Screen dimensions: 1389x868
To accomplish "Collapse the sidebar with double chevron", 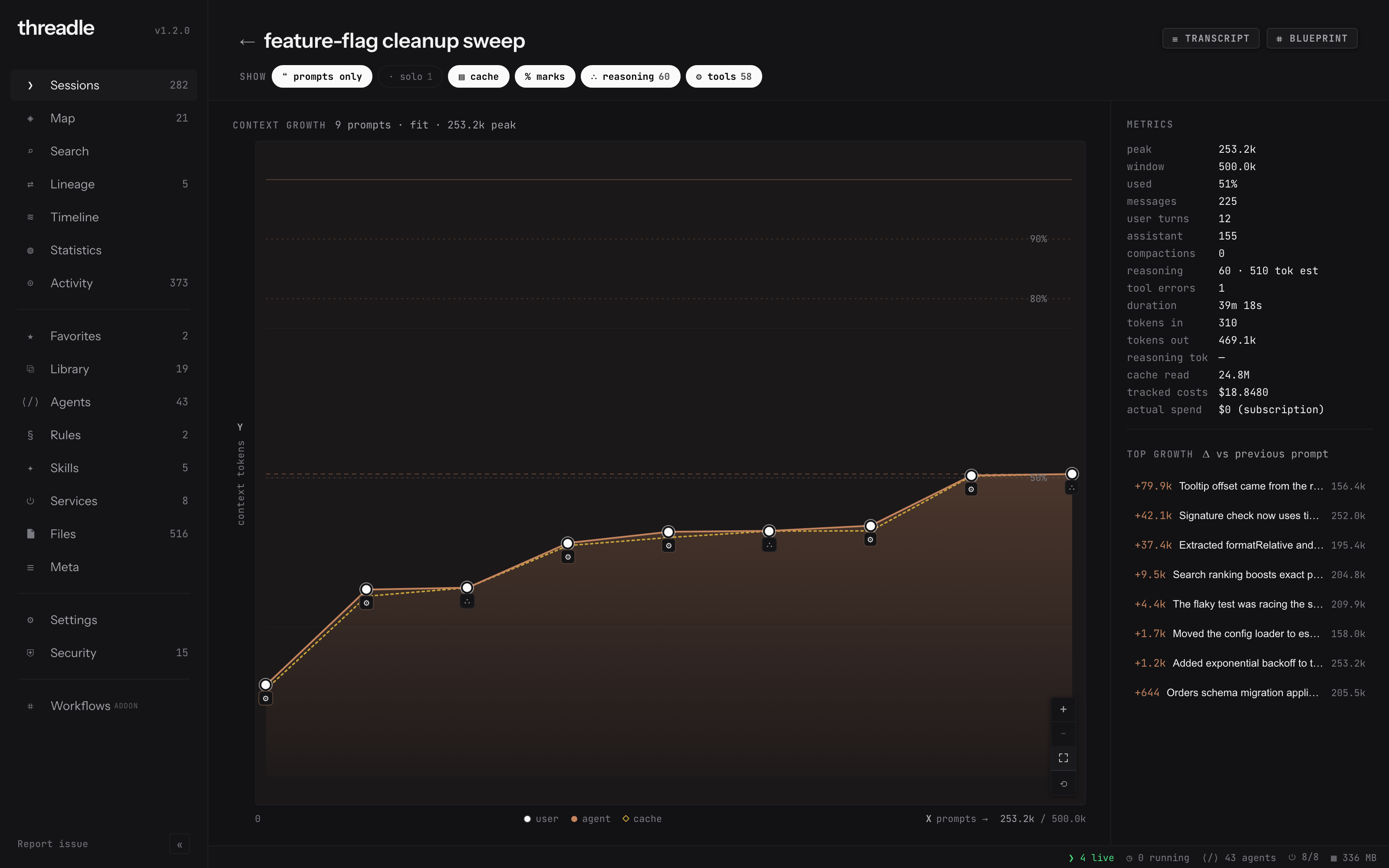I will 180,845.
